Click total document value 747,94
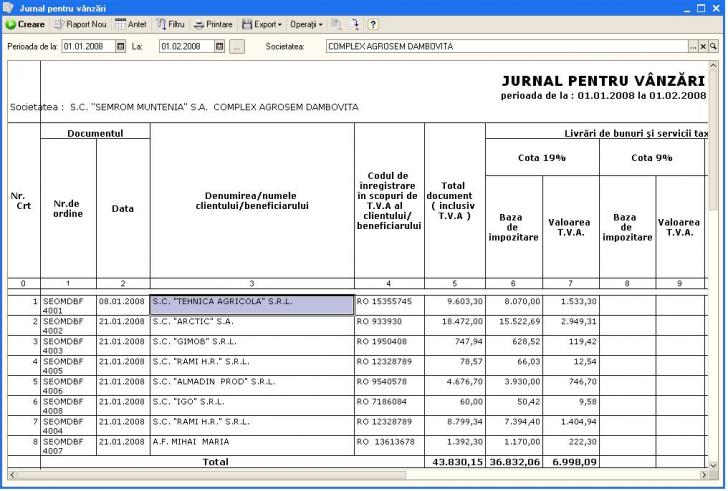728x491 pixels. (455, 345)
